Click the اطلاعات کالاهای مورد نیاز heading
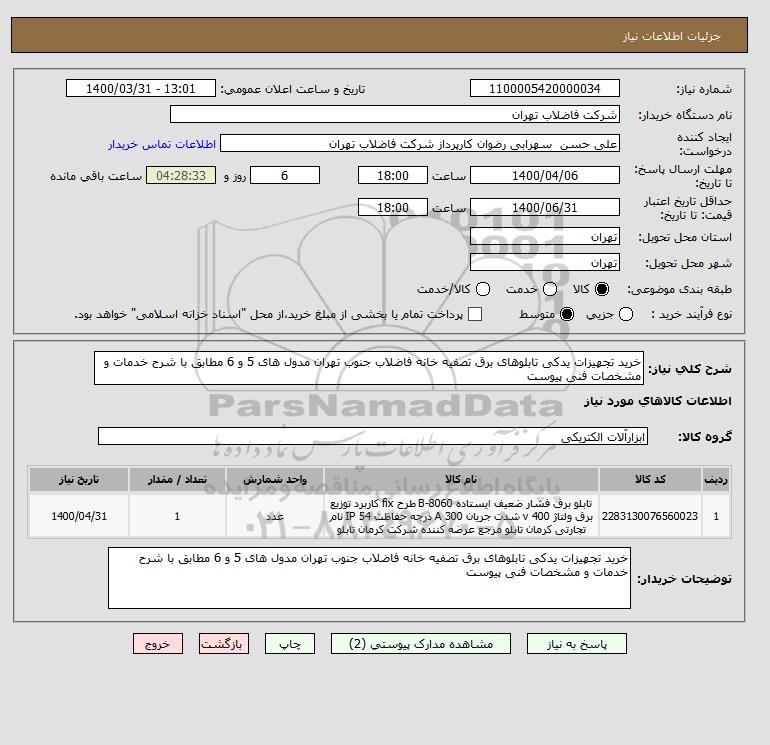This screenshot has height=745, width=770. pyautogui.click(x=658, y=401)
